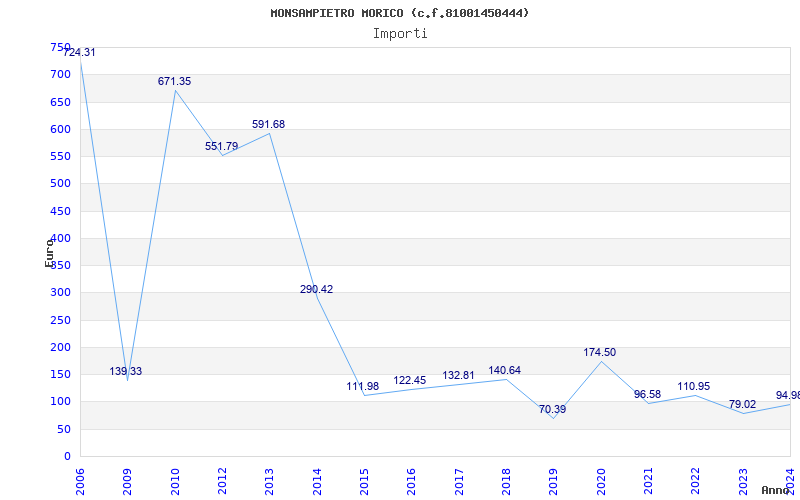Click the 2018 x-axis year label

(506, 482)
